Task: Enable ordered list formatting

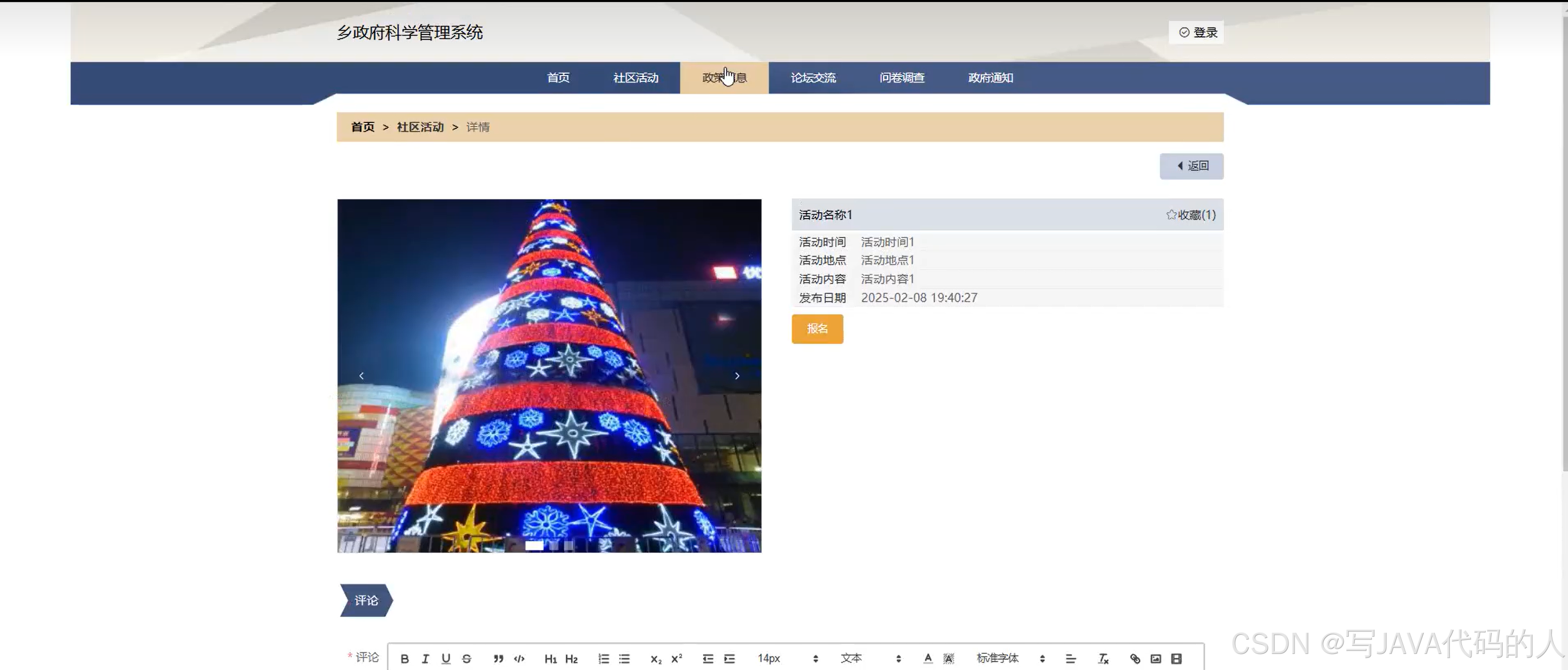Action: (603, 658)
